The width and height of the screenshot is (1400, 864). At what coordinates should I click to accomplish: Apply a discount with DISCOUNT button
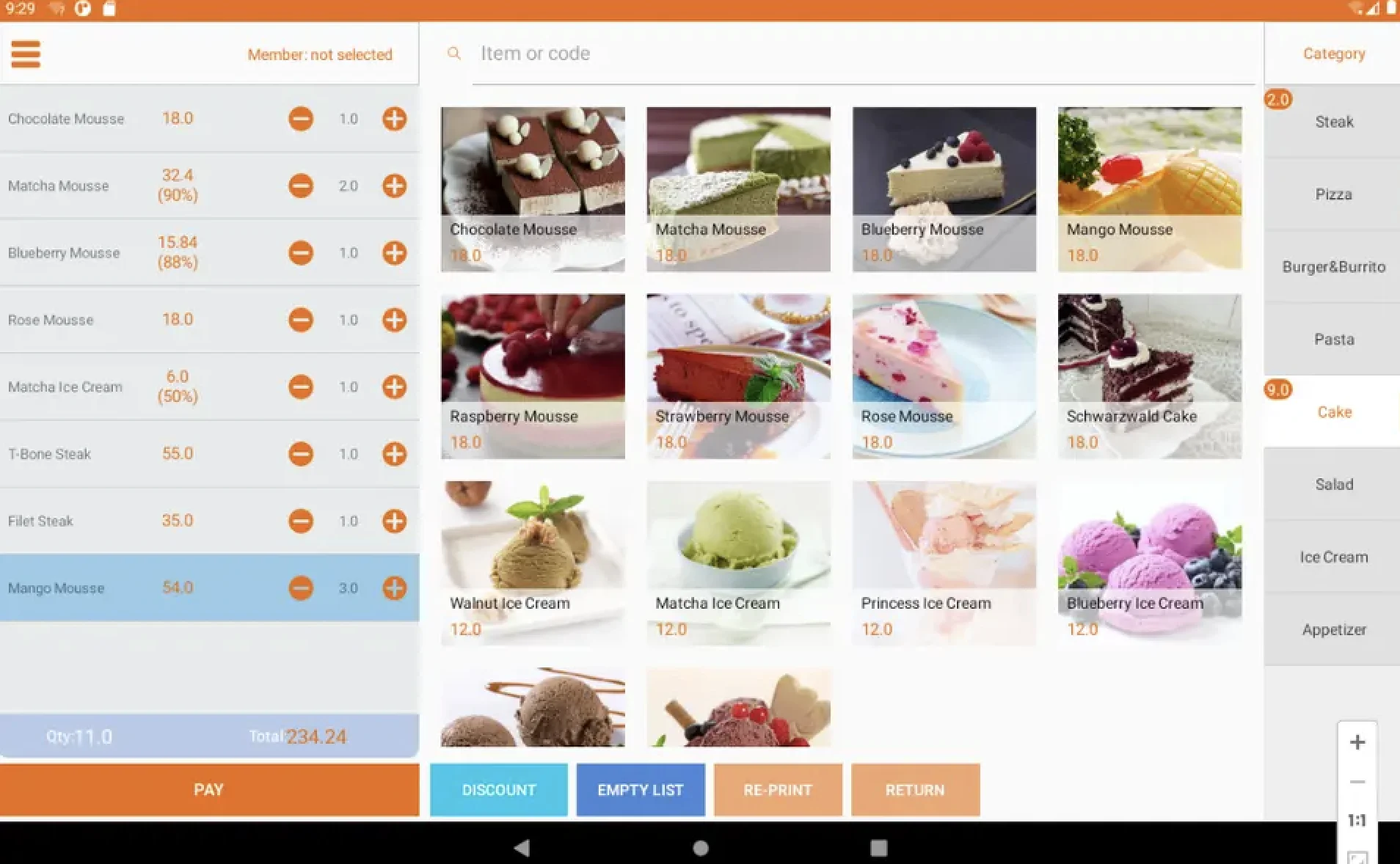pyautogui.click(x=499, y=790)
